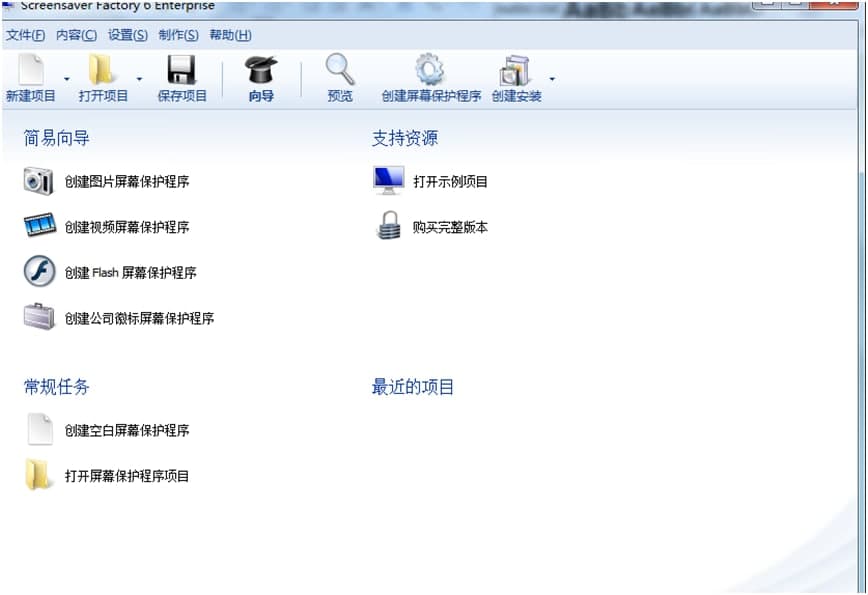Click the 创建安装 build installer icon
This screenshot has width=868, height=595.
click(514, 72)
